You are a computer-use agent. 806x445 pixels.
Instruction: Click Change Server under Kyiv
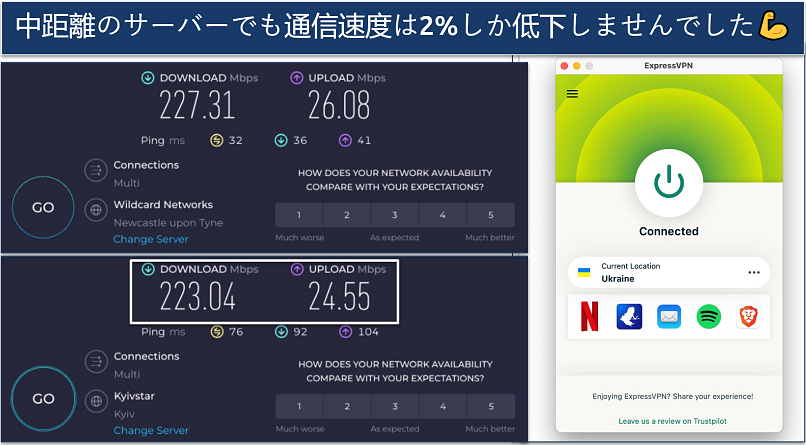point(150,431)
